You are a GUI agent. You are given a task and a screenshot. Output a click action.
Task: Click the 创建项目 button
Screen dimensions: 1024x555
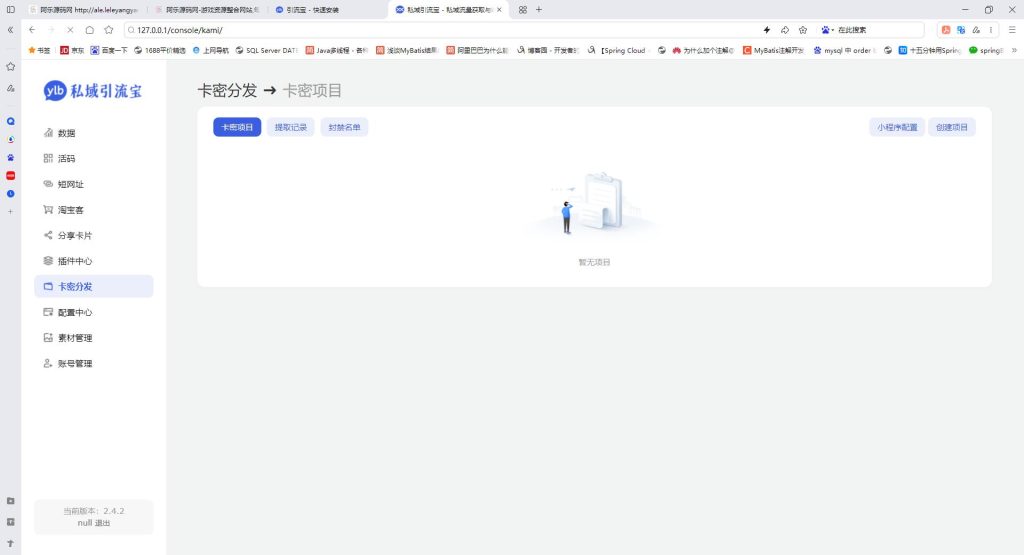click(952, 127)
